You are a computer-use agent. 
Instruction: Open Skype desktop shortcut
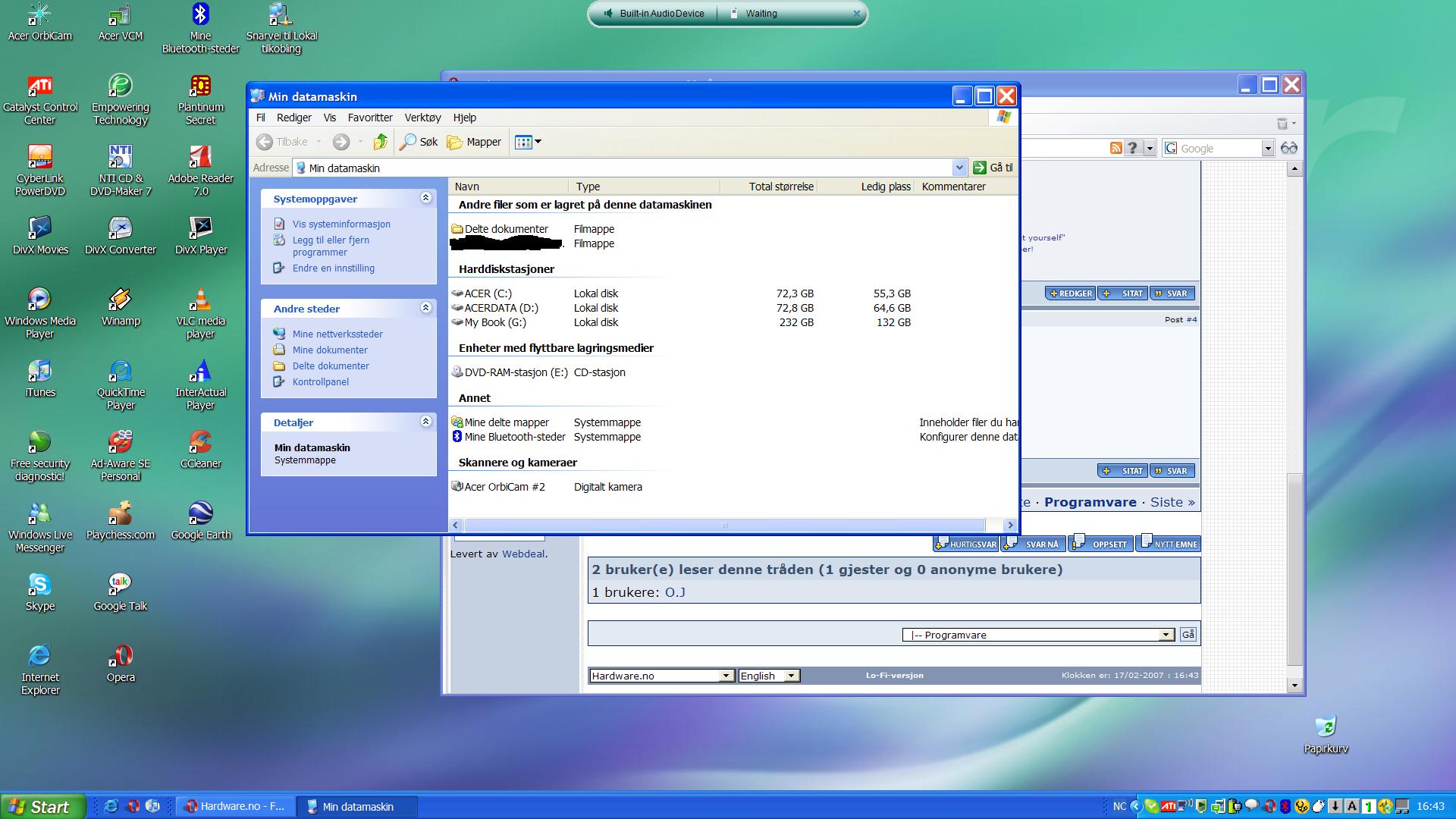pos(39,592)
